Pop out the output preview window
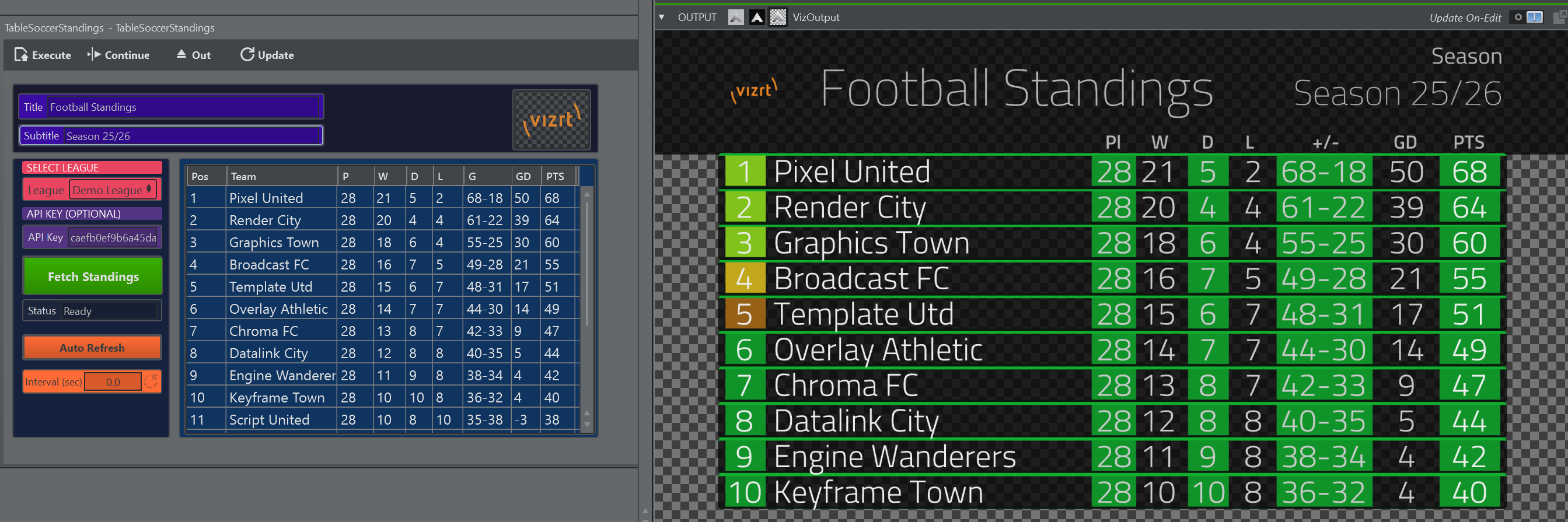 1559,17
